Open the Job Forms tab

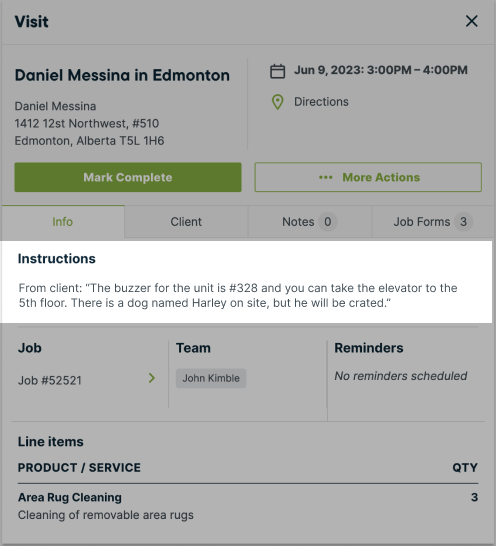pyautogui.click(x=433, y=222)
